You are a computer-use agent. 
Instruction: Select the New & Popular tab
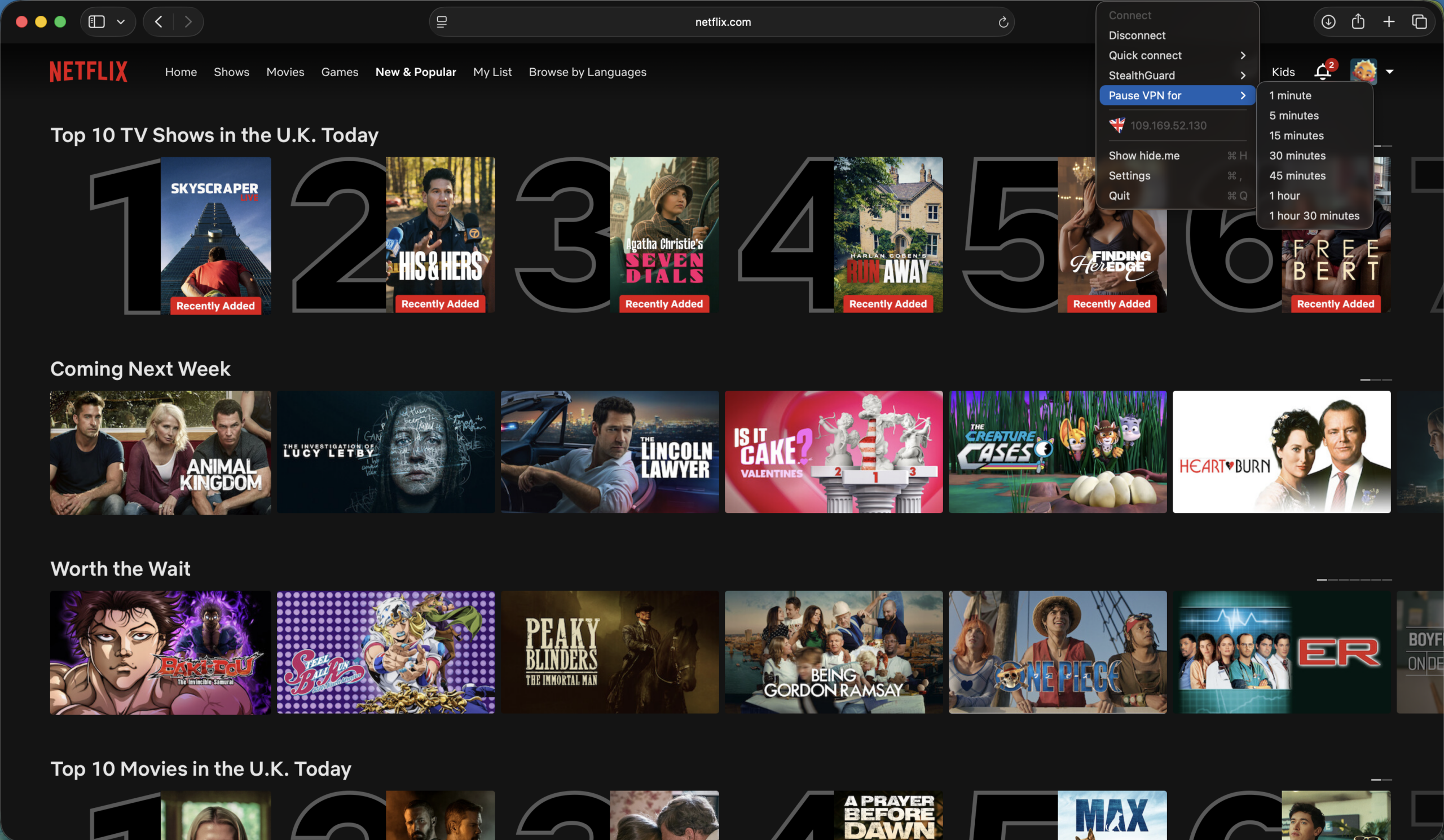pyautogui.click(x=416, y=72)
